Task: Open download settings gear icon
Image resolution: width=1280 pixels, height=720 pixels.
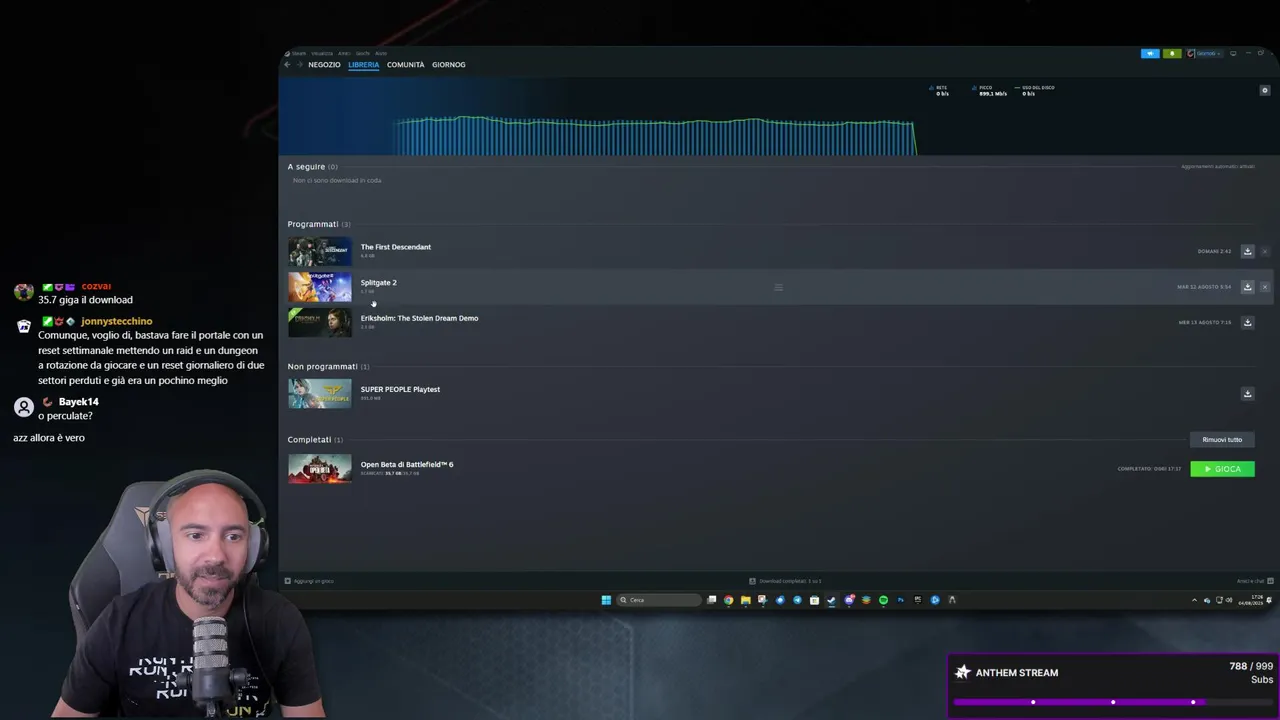Action: pyautogui.click(x=1264, y=90)
